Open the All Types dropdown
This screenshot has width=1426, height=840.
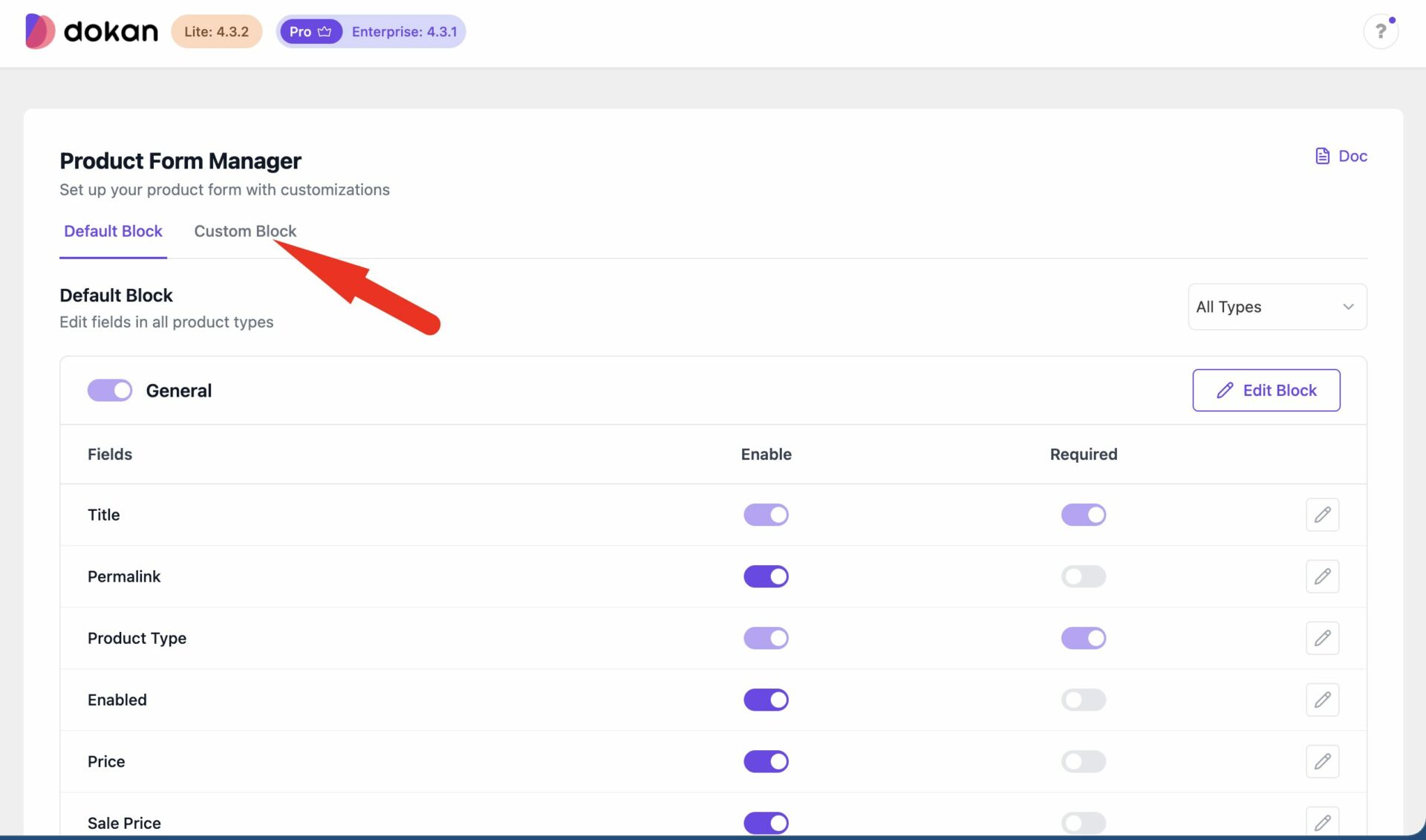(1277, 307)
